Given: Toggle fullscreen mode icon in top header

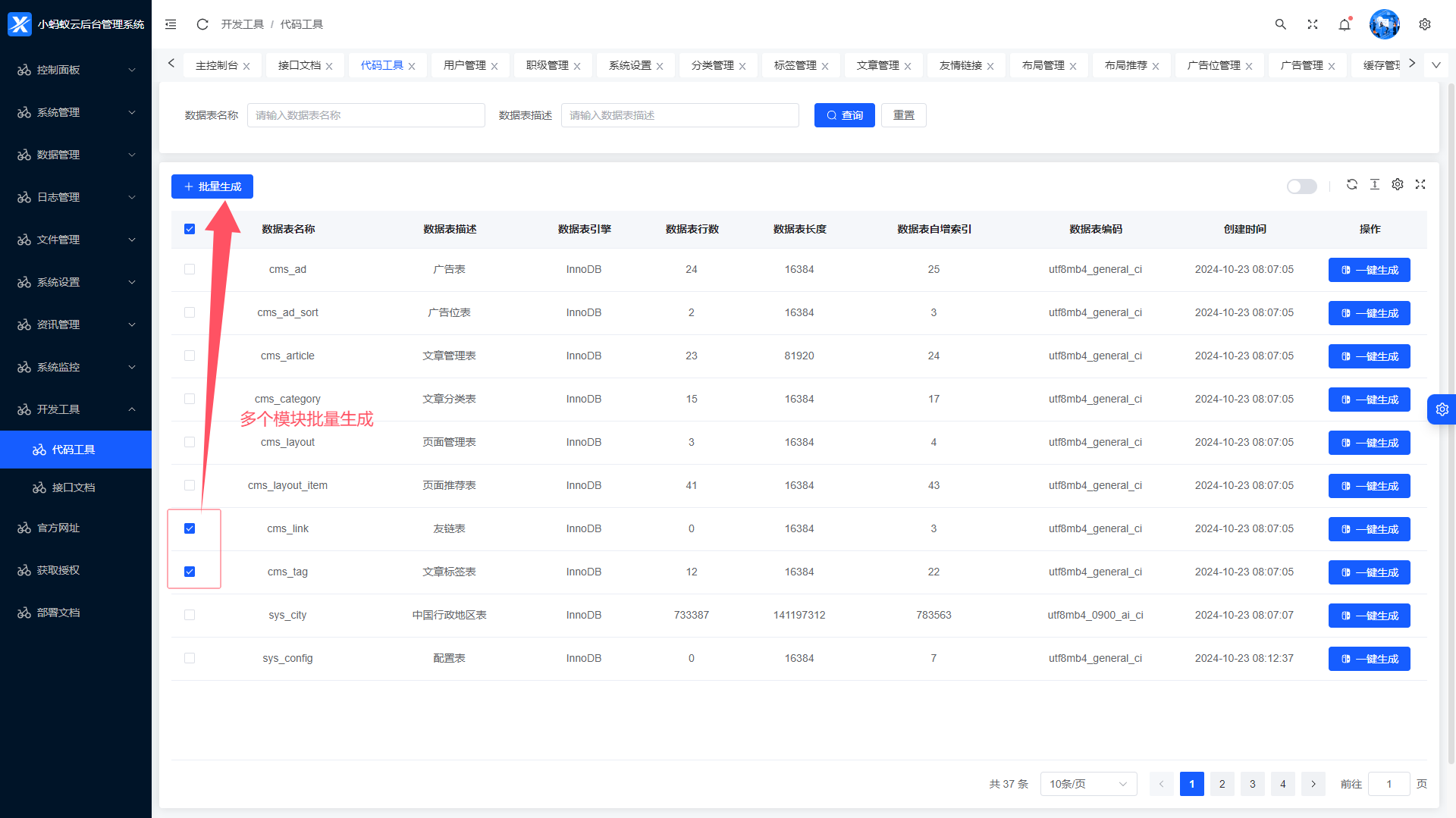Looking at the screenshot, I should 1313,24.
